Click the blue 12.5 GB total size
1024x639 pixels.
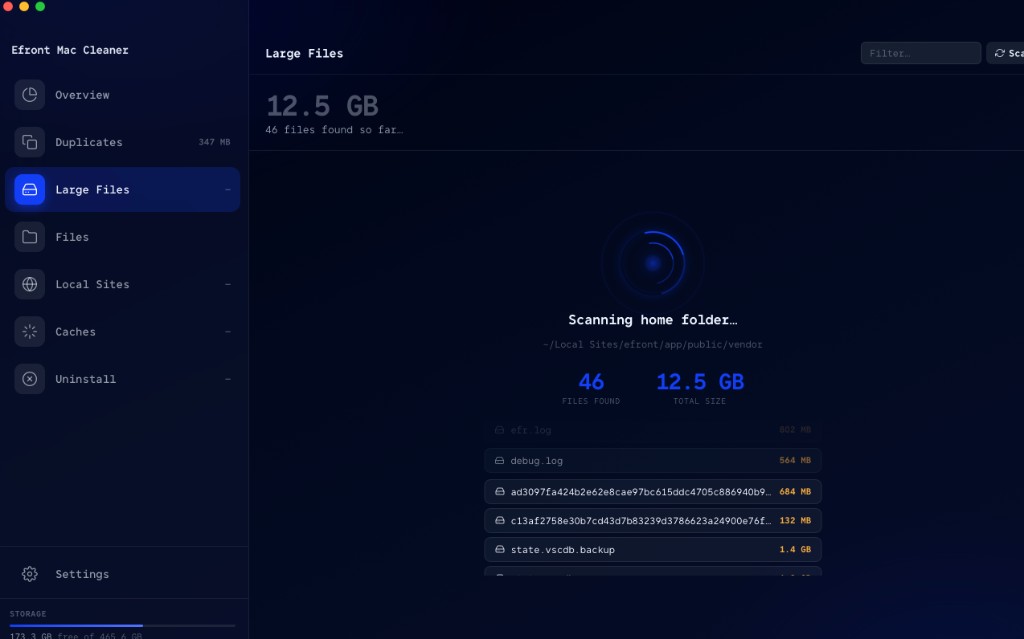[x=699, y=382]
